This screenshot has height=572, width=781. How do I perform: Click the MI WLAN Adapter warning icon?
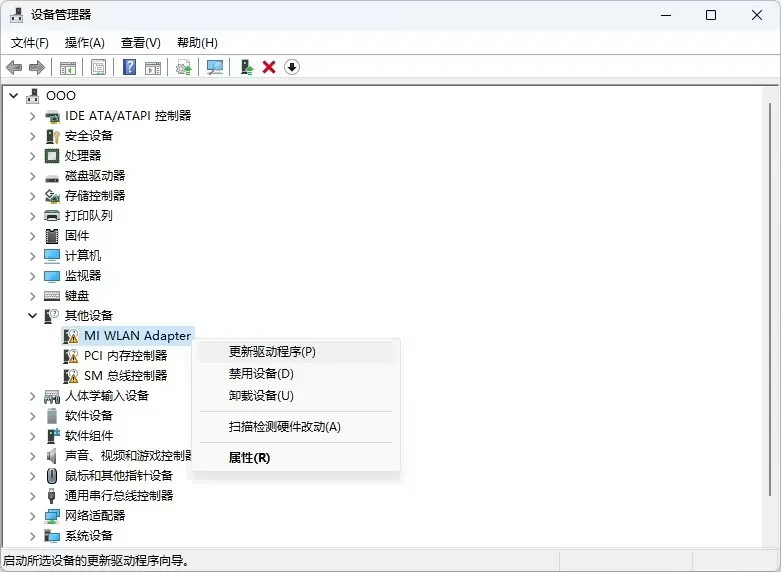(71, 336)
